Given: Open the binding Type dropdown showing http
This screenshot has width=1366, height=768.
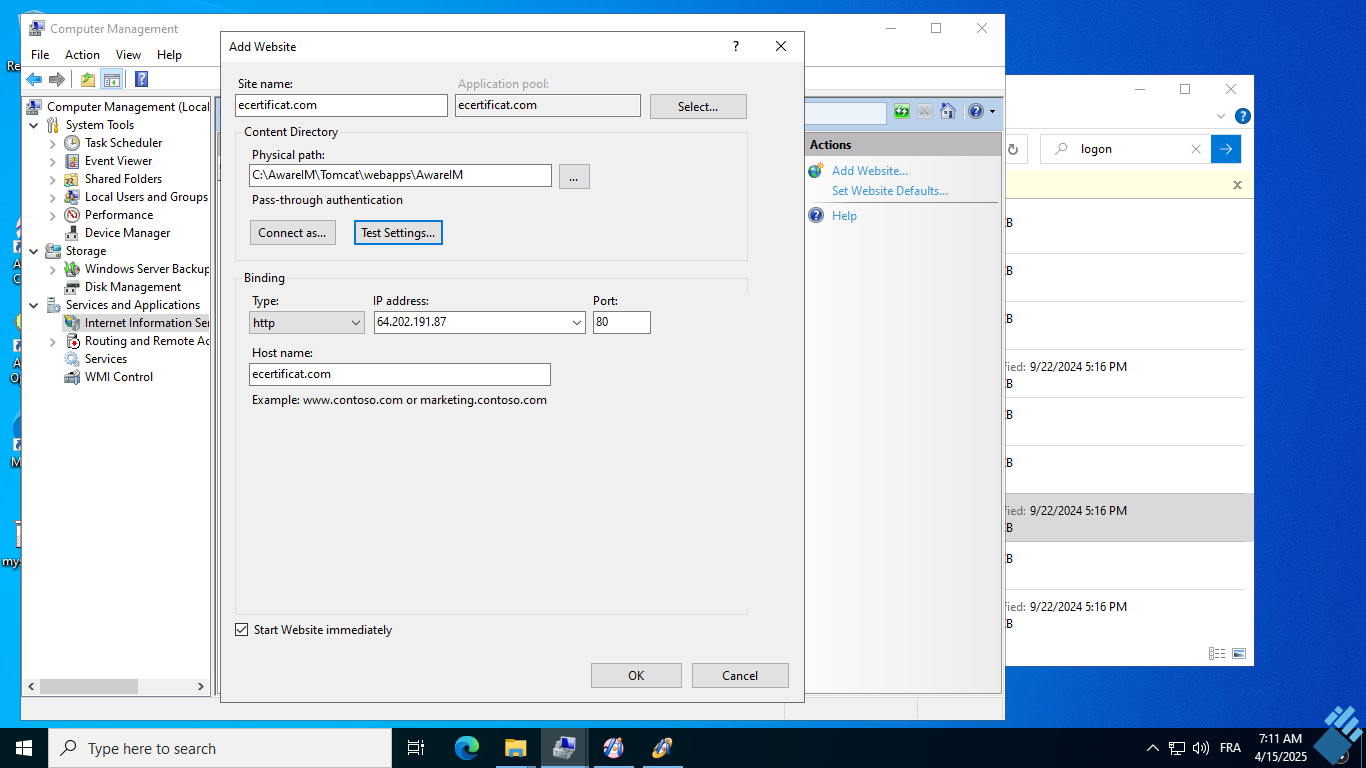Looking at the screenshot, I should [307, 323].
